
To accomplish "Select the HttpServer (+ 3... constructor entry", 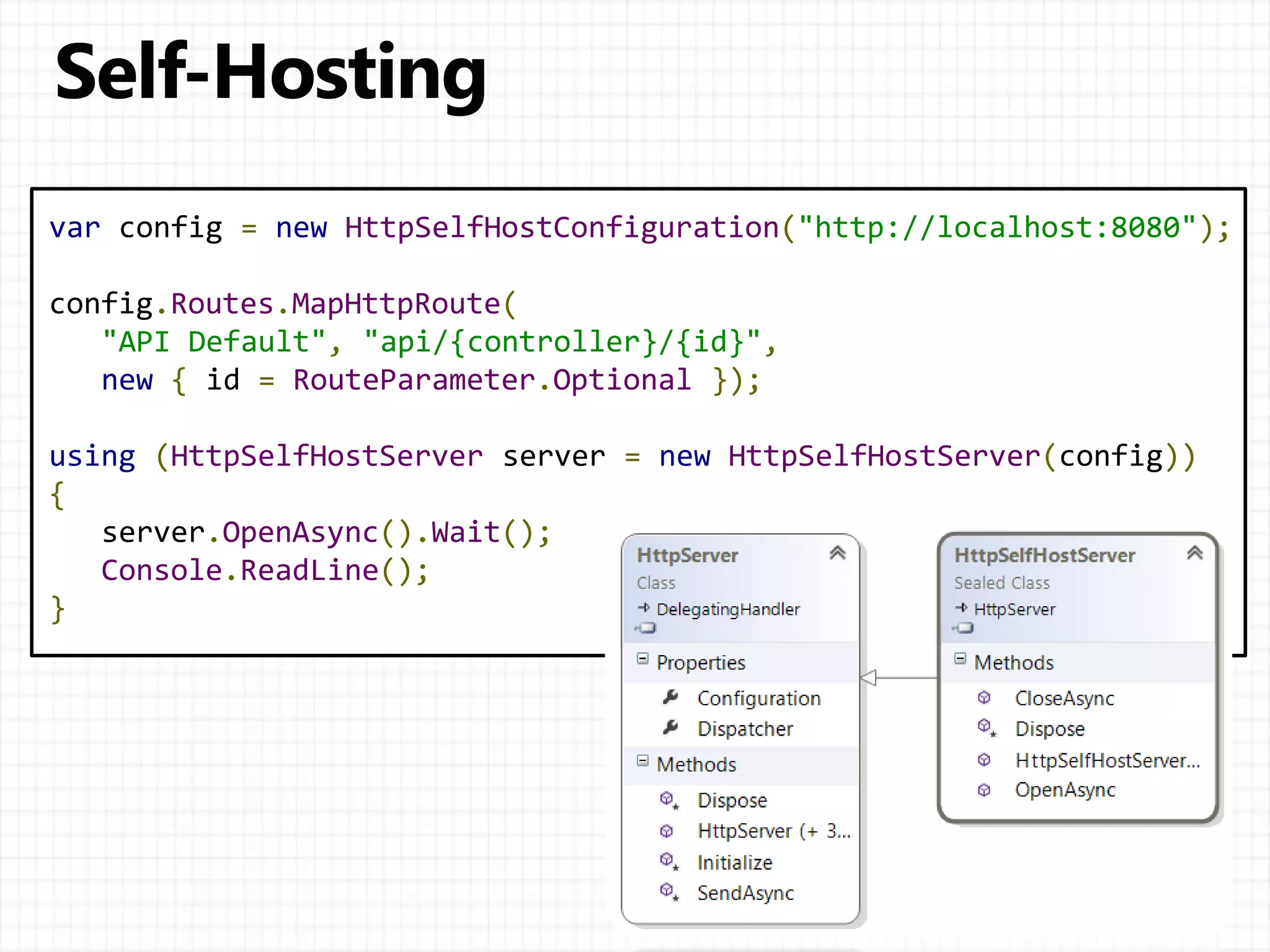I will 773,831.
